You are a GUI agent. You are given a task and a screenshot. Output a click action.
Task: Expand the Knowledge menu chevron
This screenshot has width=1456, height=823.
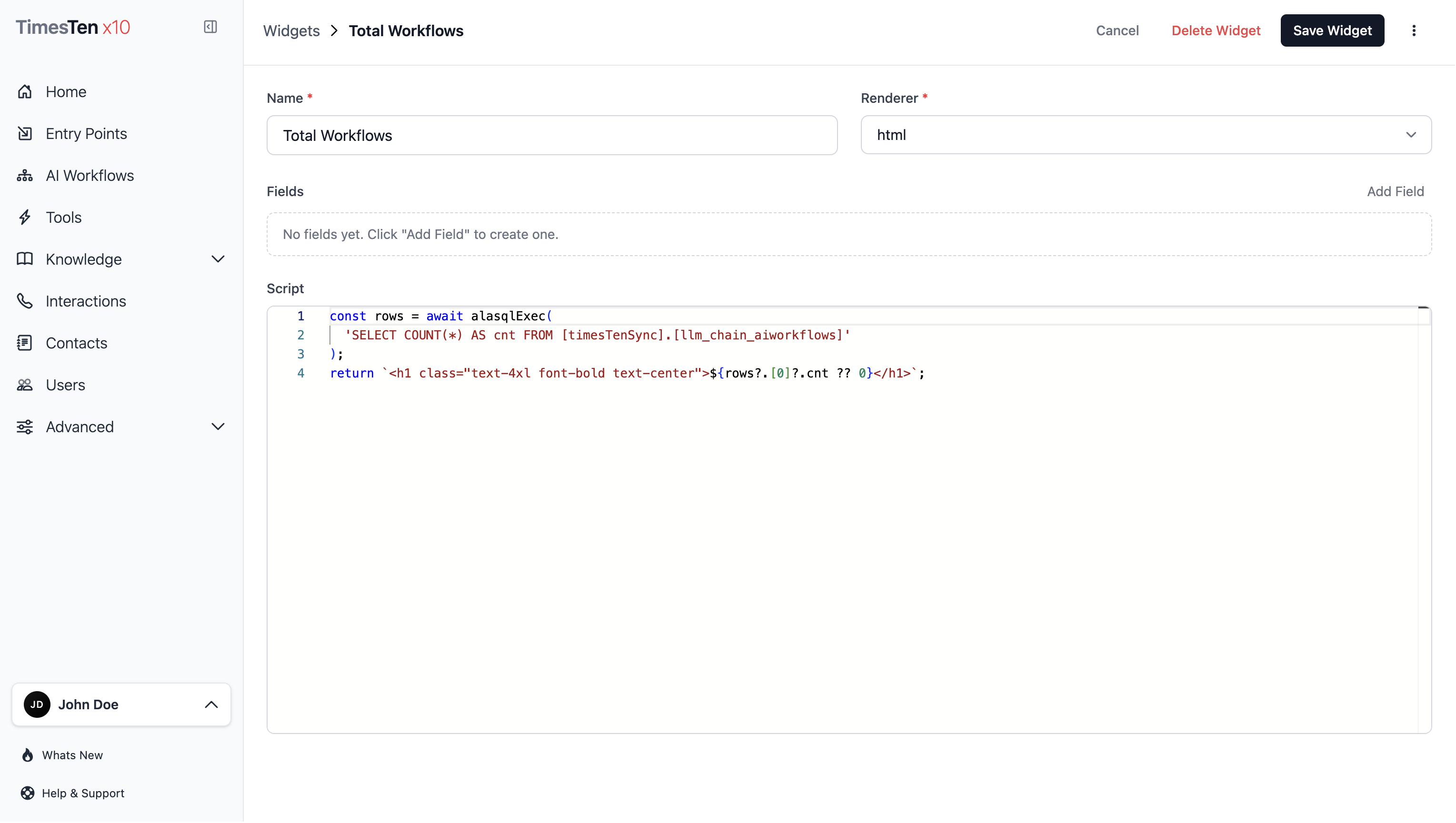pyautogui.click(x=218, y=259)
